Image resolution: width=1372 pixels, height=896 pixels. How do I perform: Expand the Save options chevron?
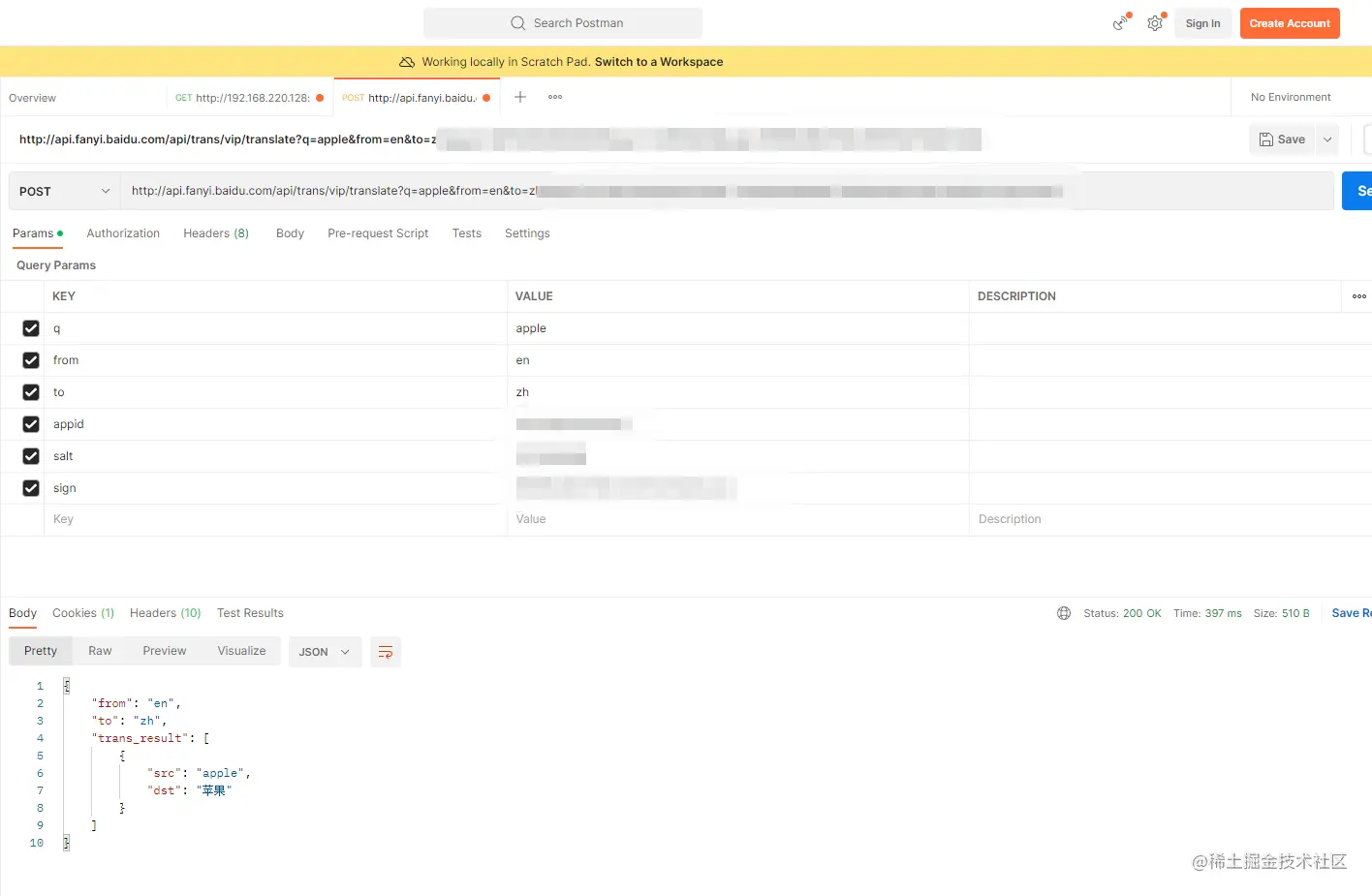[1327, 139]
